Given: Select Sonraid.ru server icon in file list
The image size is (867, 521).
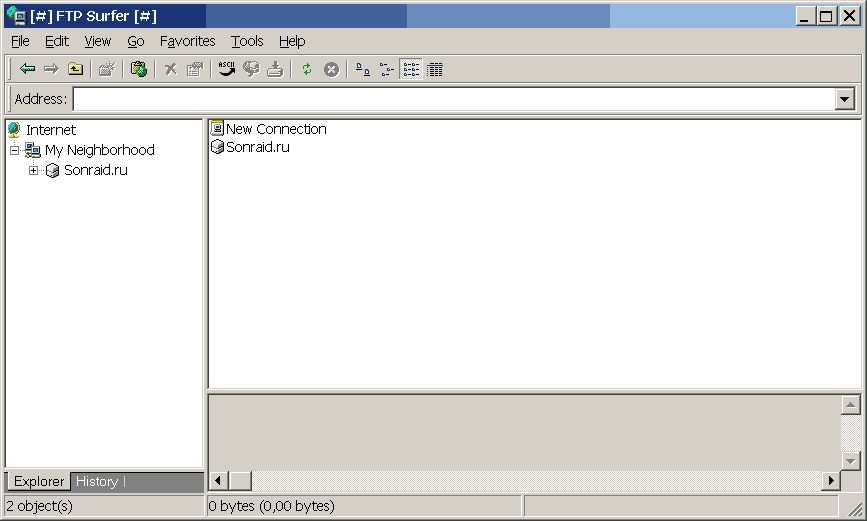Looking at the screenshot, I should 217,147.
